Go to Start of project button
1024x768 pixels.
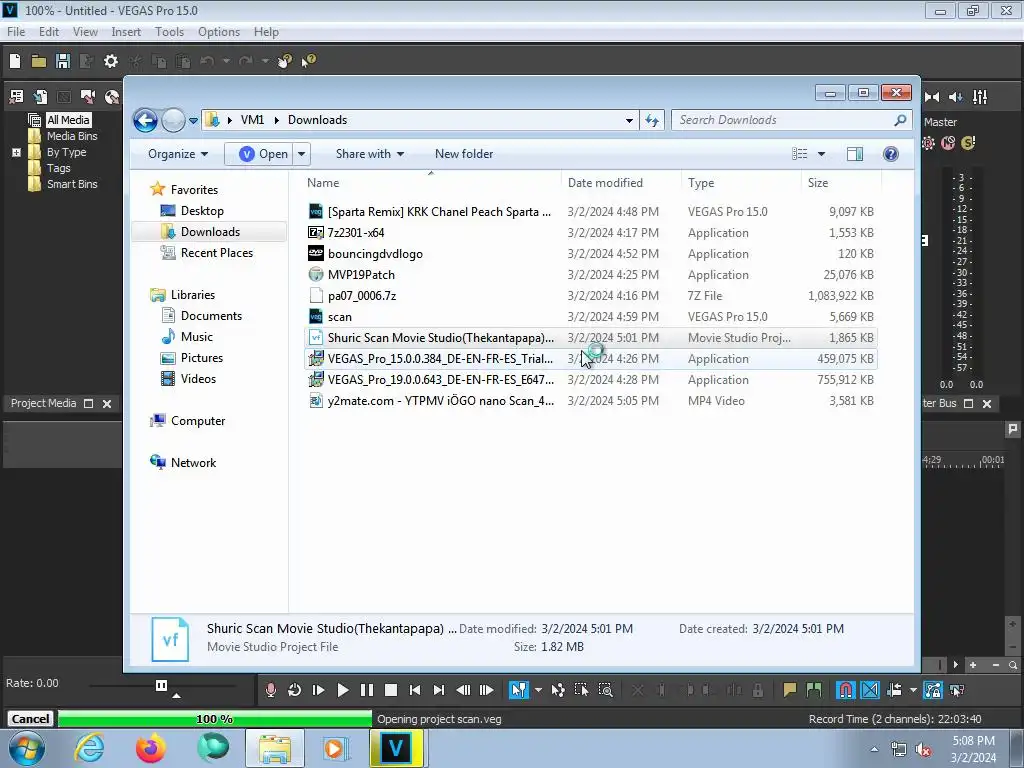point(415,690)
